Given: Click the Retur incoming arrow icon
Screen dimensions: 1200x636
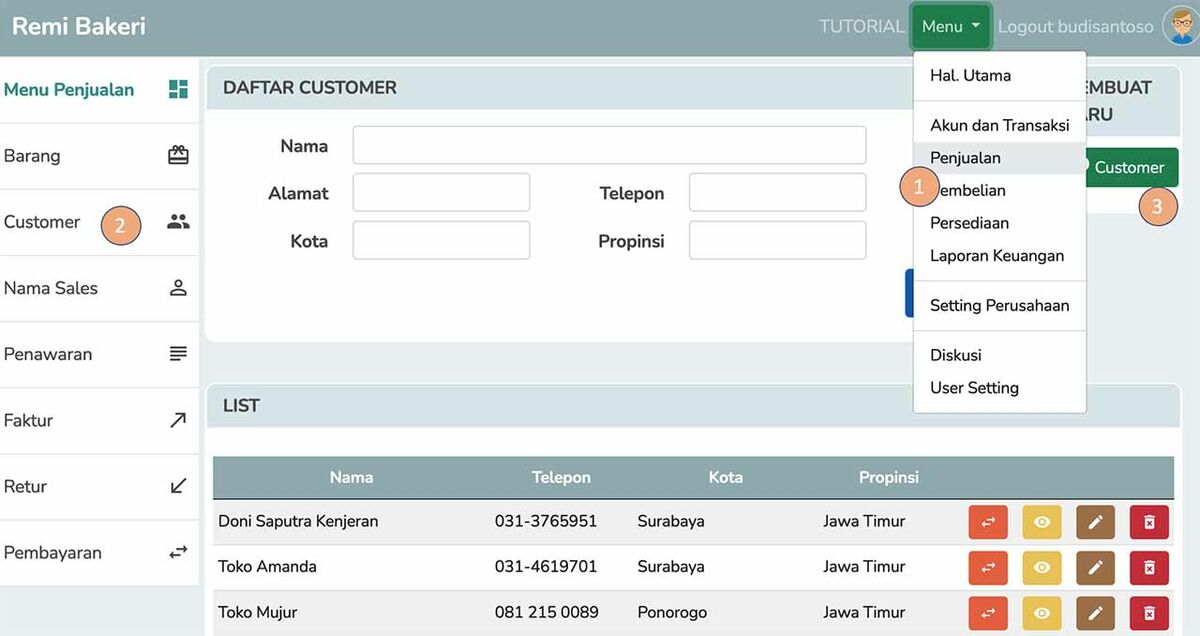Looking at the screenshot, I should tap(178, 486).
